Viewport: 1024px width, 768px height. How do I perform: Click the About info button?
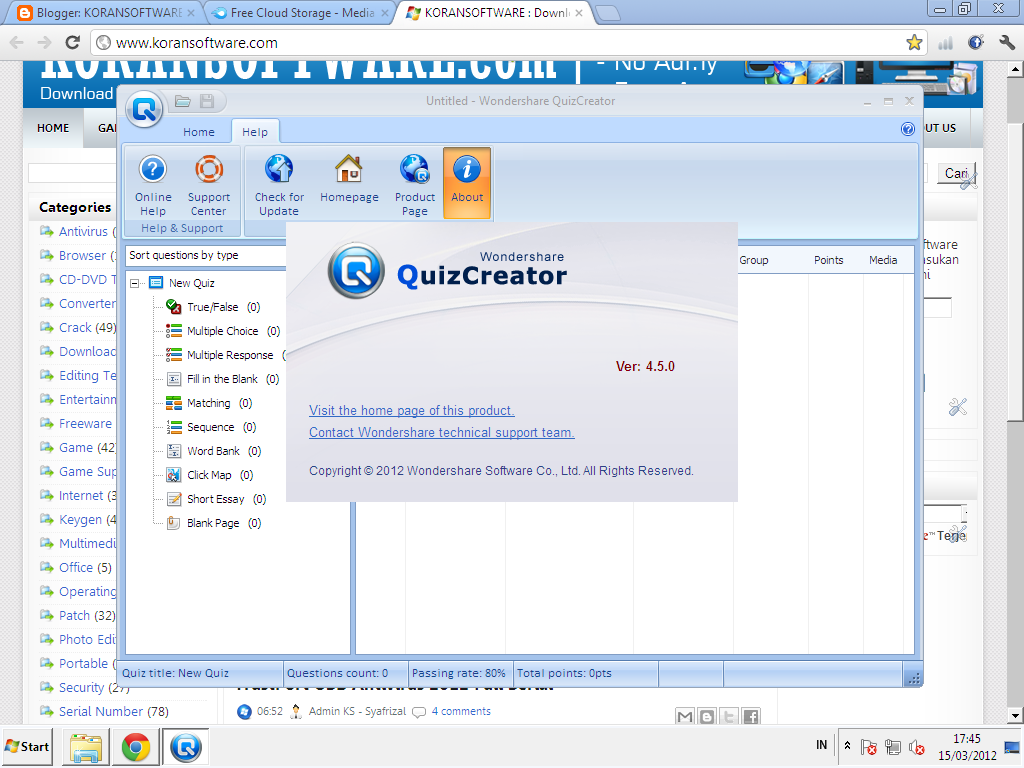coord(467,183)
